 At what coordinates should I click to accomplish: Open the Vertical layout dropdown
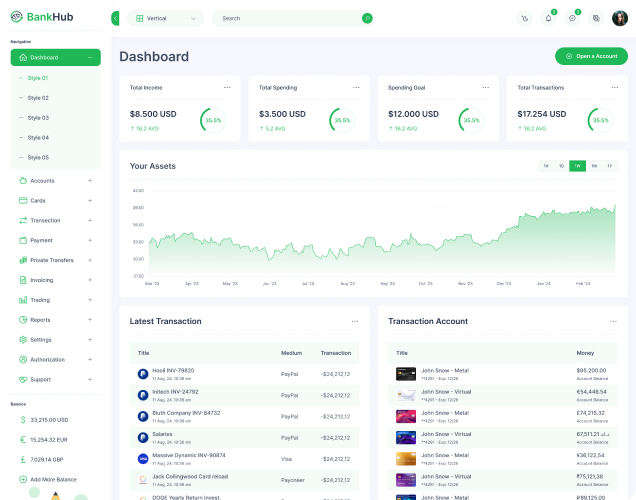click(164, 18)
